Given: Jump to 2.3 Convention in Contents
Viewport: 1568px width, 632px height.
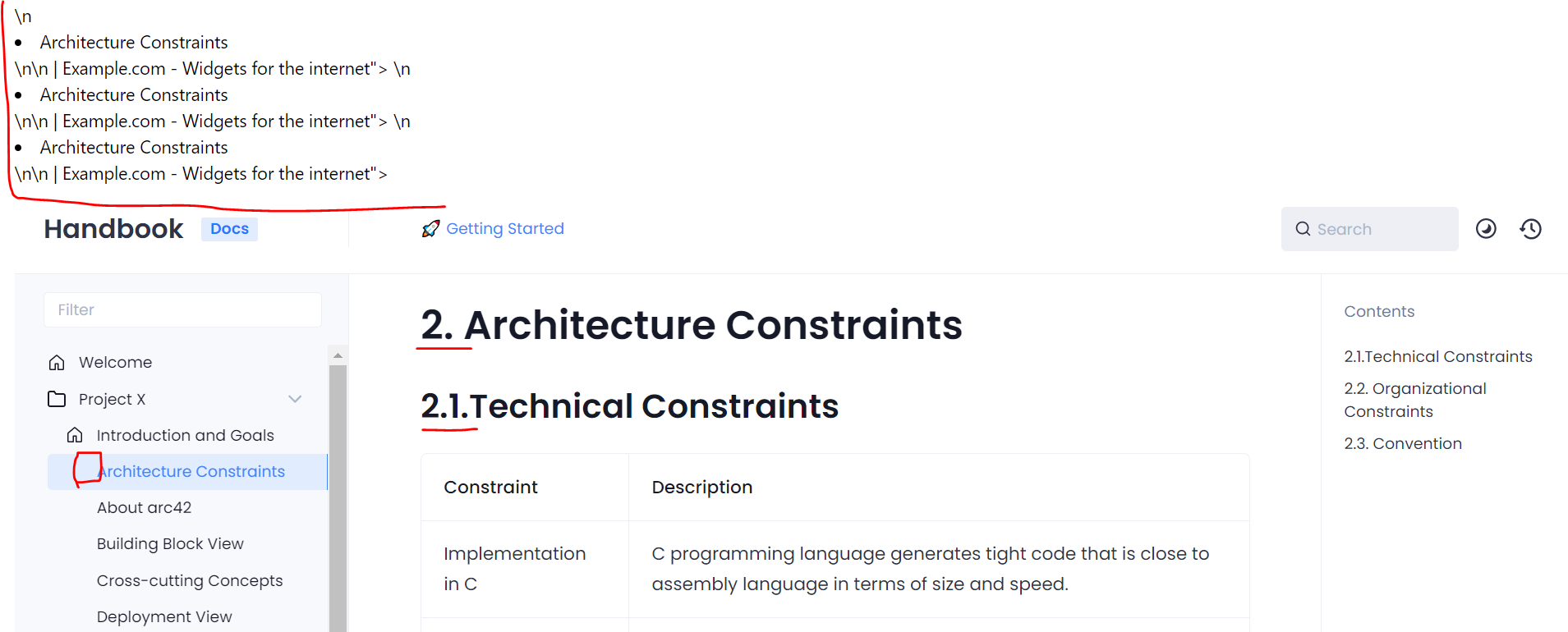Looking at the screenshot, I should (x=1403, y=443).
